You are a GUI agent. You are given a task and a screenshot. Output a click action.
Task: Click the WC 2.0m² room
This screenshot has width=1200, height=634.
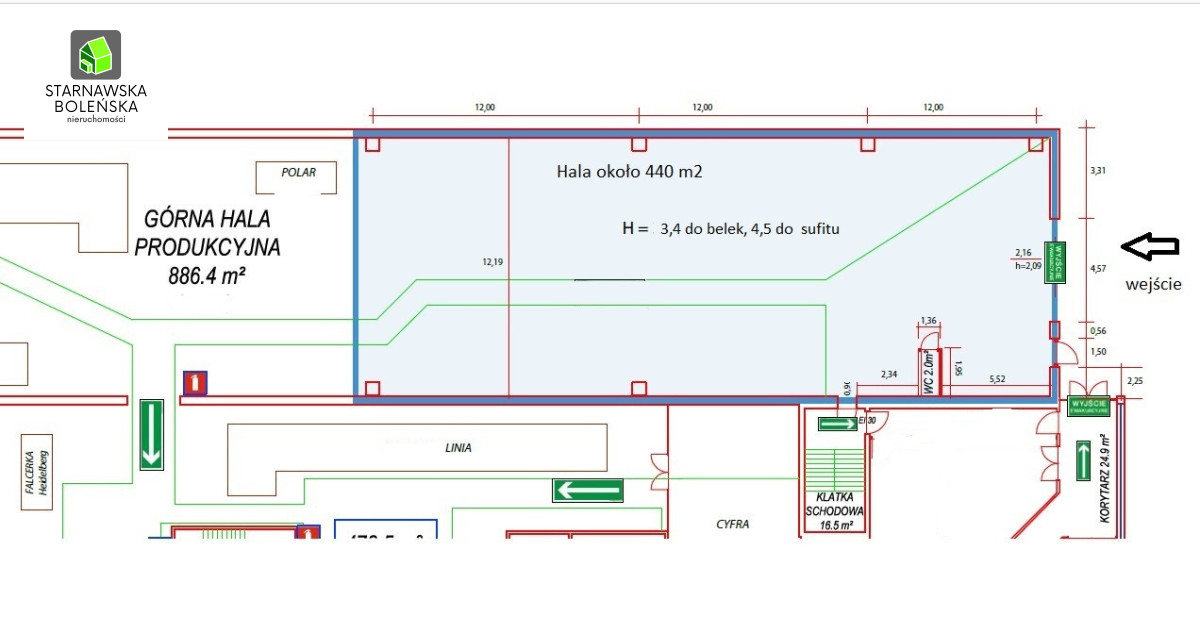tap(930, 371)
